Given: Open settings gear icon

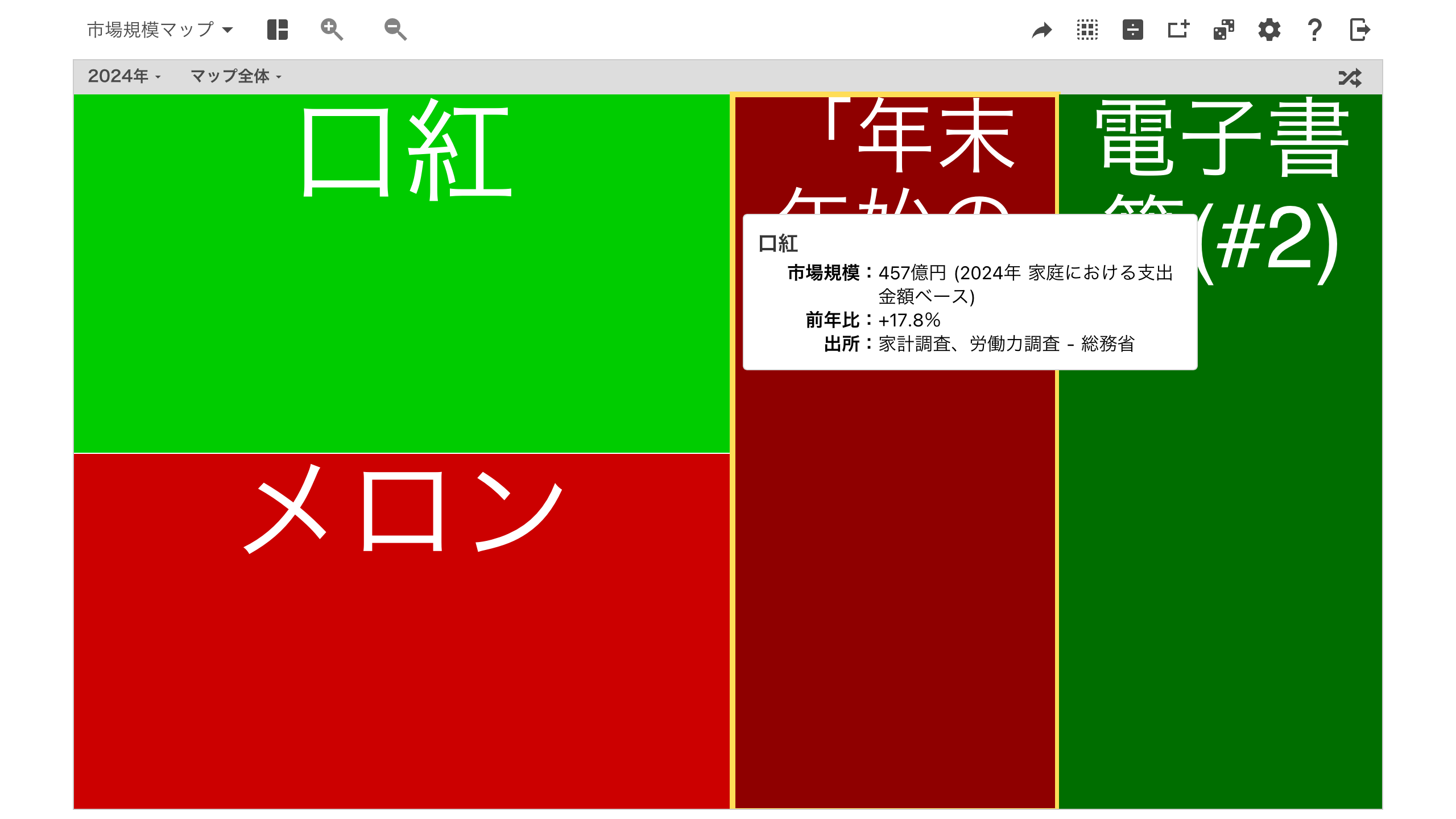Looking at the screenshot, I should point(1269,30).
